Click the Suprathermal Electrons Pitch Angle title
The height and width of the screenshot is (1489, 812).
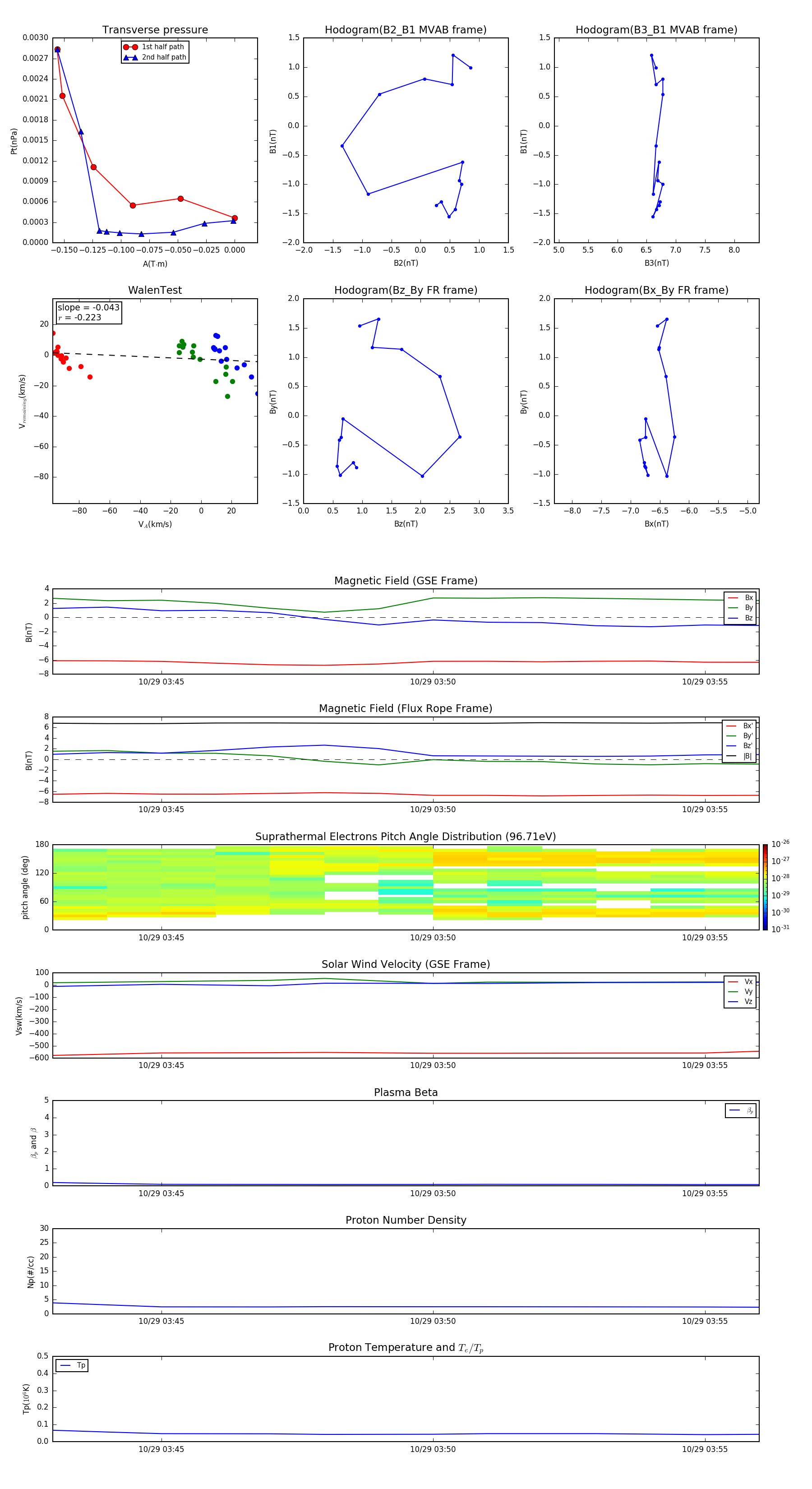click(x=406, y=837)
